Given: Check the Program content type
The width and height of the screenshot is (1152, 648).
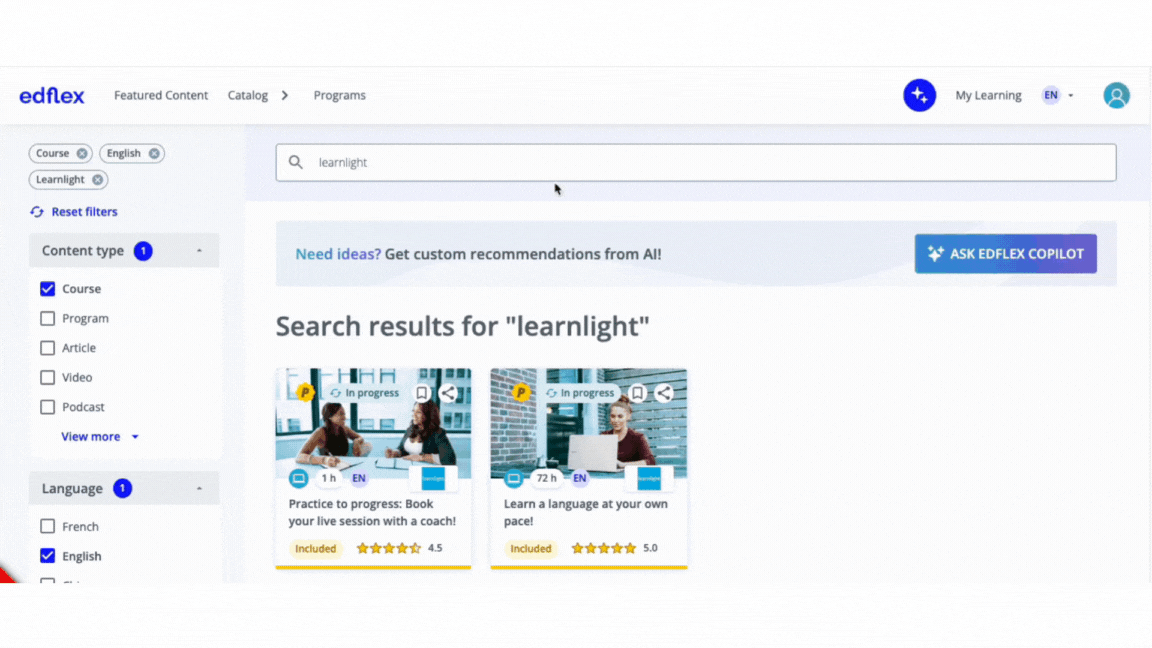Looking at the screenshot, I should (x=48, y=318).
